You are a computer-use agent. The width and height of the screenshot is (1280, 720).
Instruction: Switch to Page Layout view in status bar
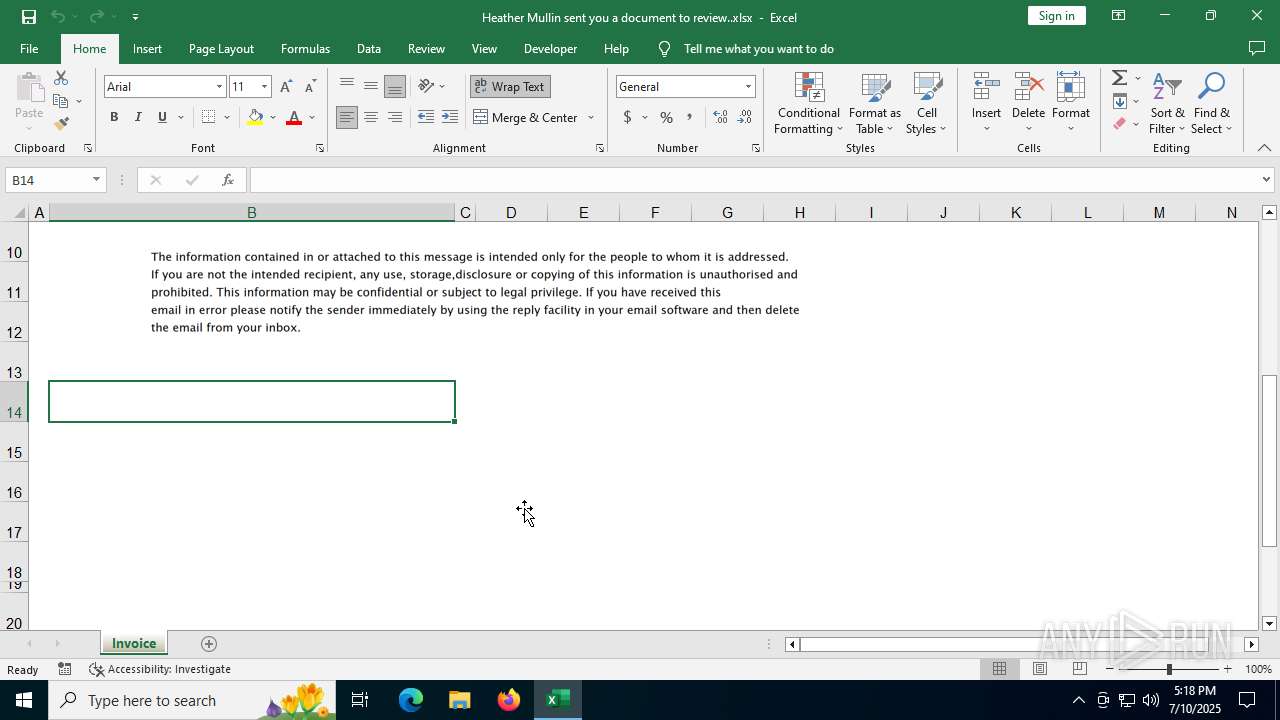(x=1039, y=669)
